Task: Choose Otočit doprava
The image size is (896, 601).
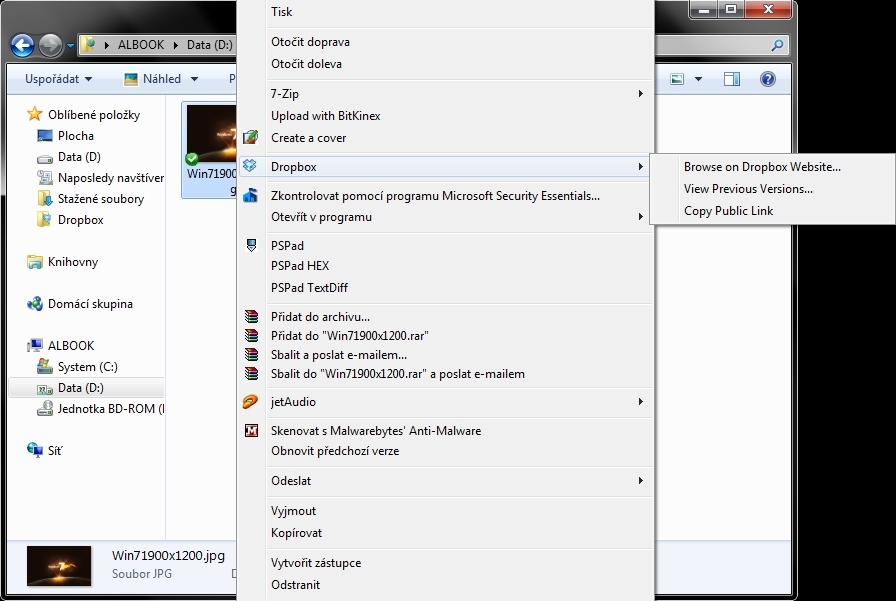Action: coord(445,42)
